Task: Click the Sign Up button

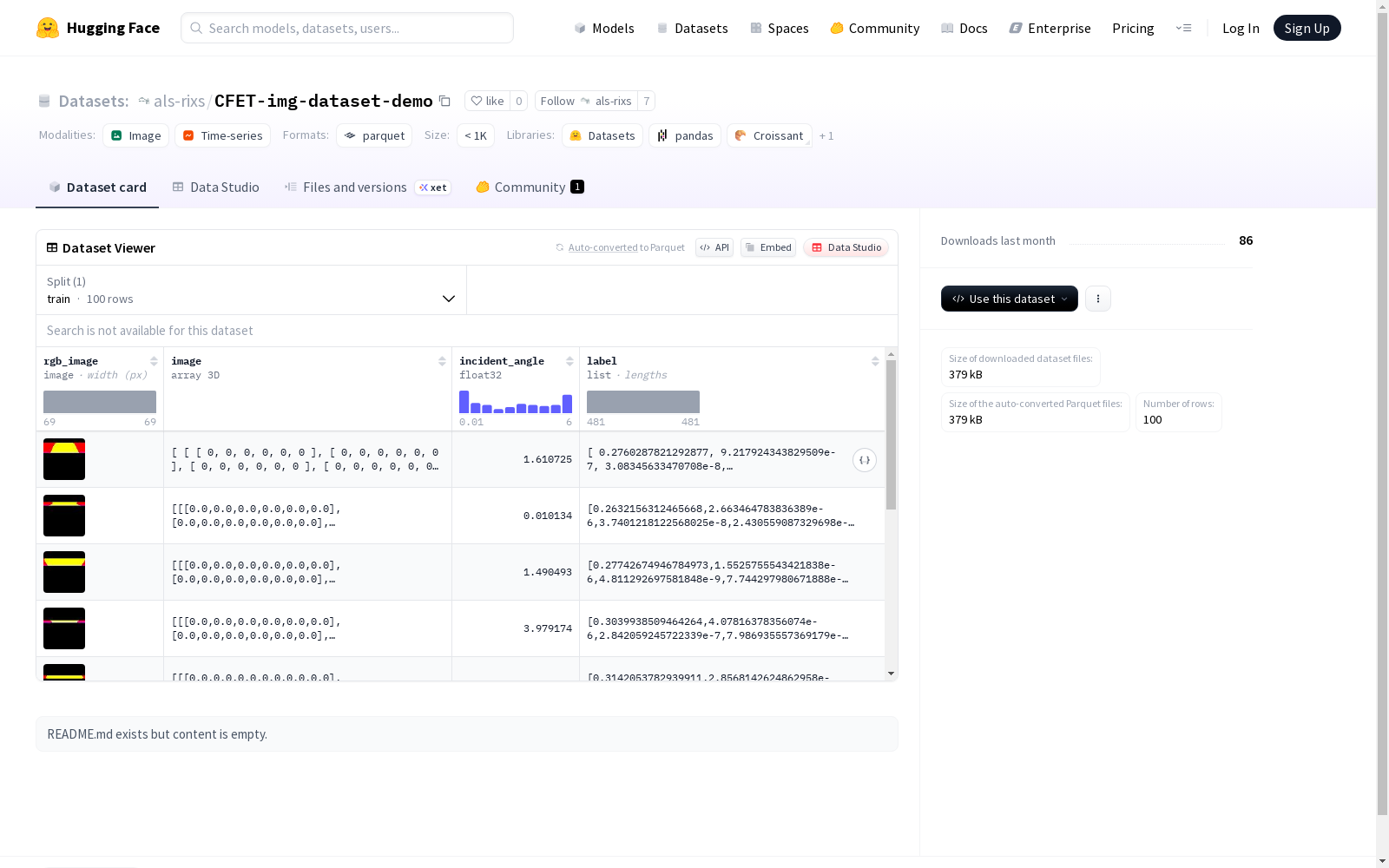Action: 1307,28
